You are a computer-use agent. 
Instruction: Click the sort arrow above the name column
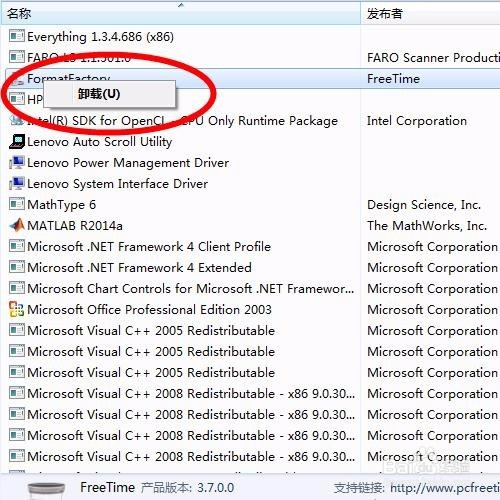click(181, 5)
